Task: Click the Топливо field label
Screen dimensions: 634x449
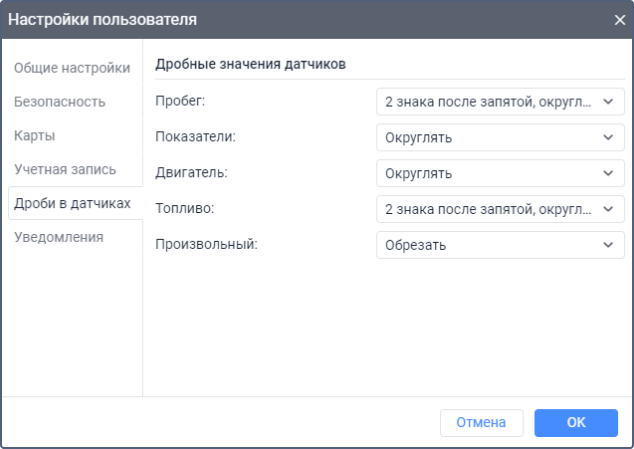Action: coord(185,209)
